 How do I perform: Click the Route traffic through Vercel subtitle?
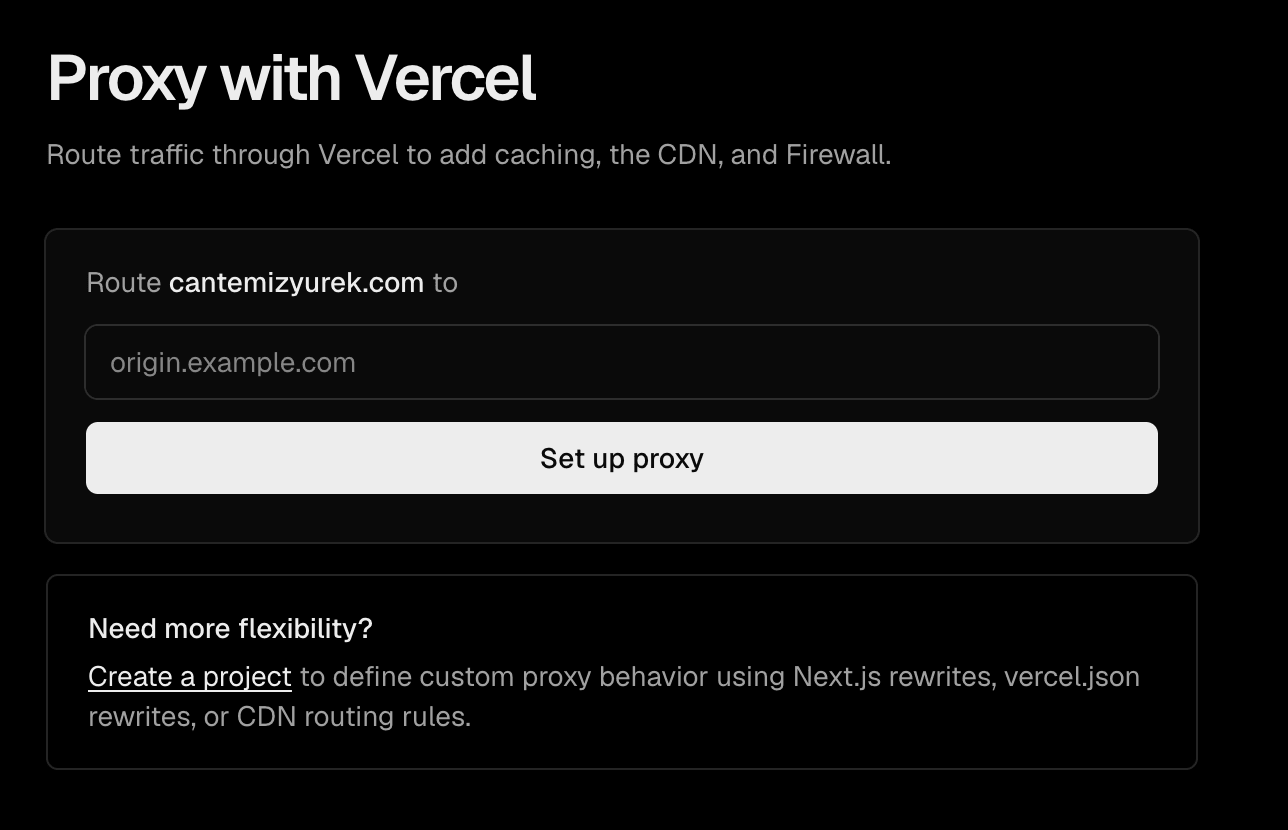coord(469,156)
